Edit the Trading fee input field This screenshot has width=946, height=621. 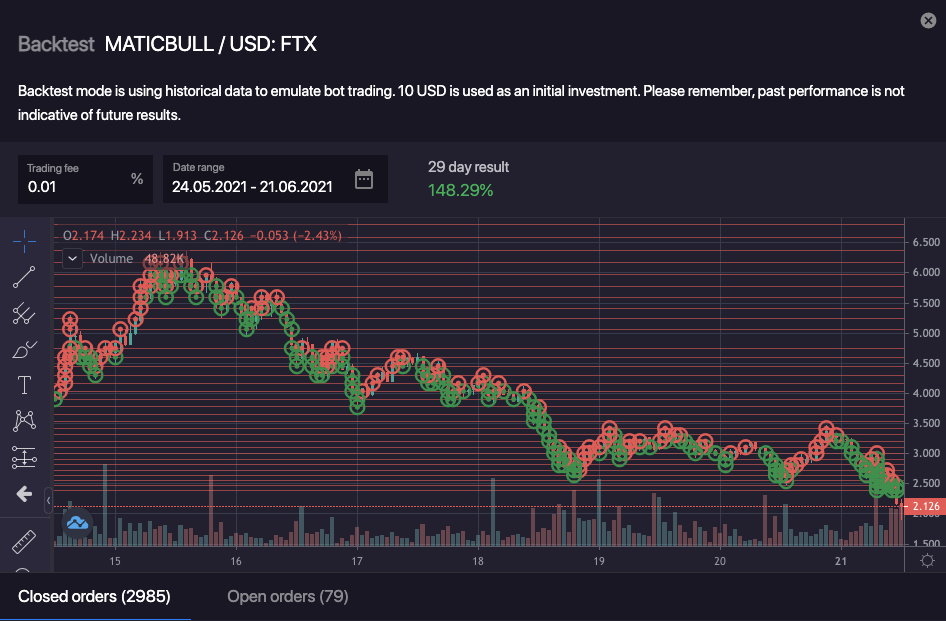coord(75,186)
